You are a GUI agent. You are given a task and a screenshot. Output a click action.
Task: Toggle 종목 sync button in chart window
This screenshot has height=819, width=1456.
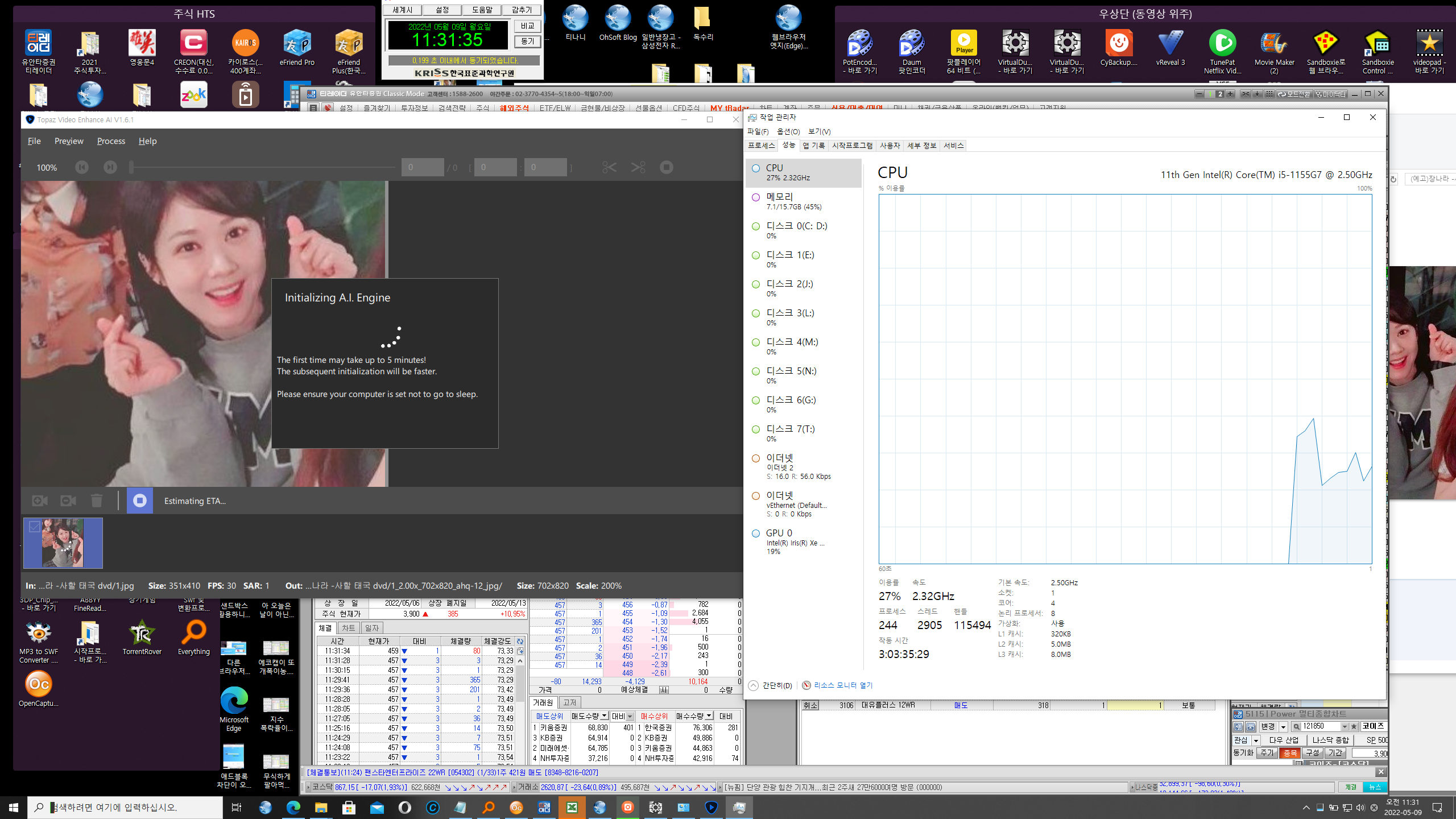point(1290,753)
